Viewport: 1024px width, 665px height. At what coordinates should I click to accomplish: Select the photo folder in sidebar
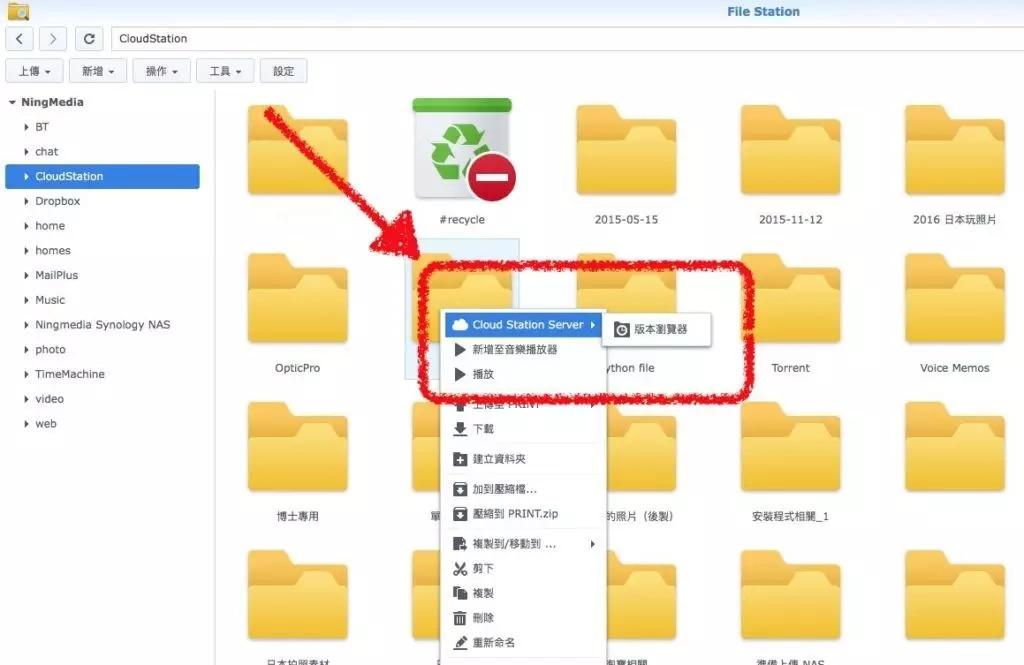50,350
